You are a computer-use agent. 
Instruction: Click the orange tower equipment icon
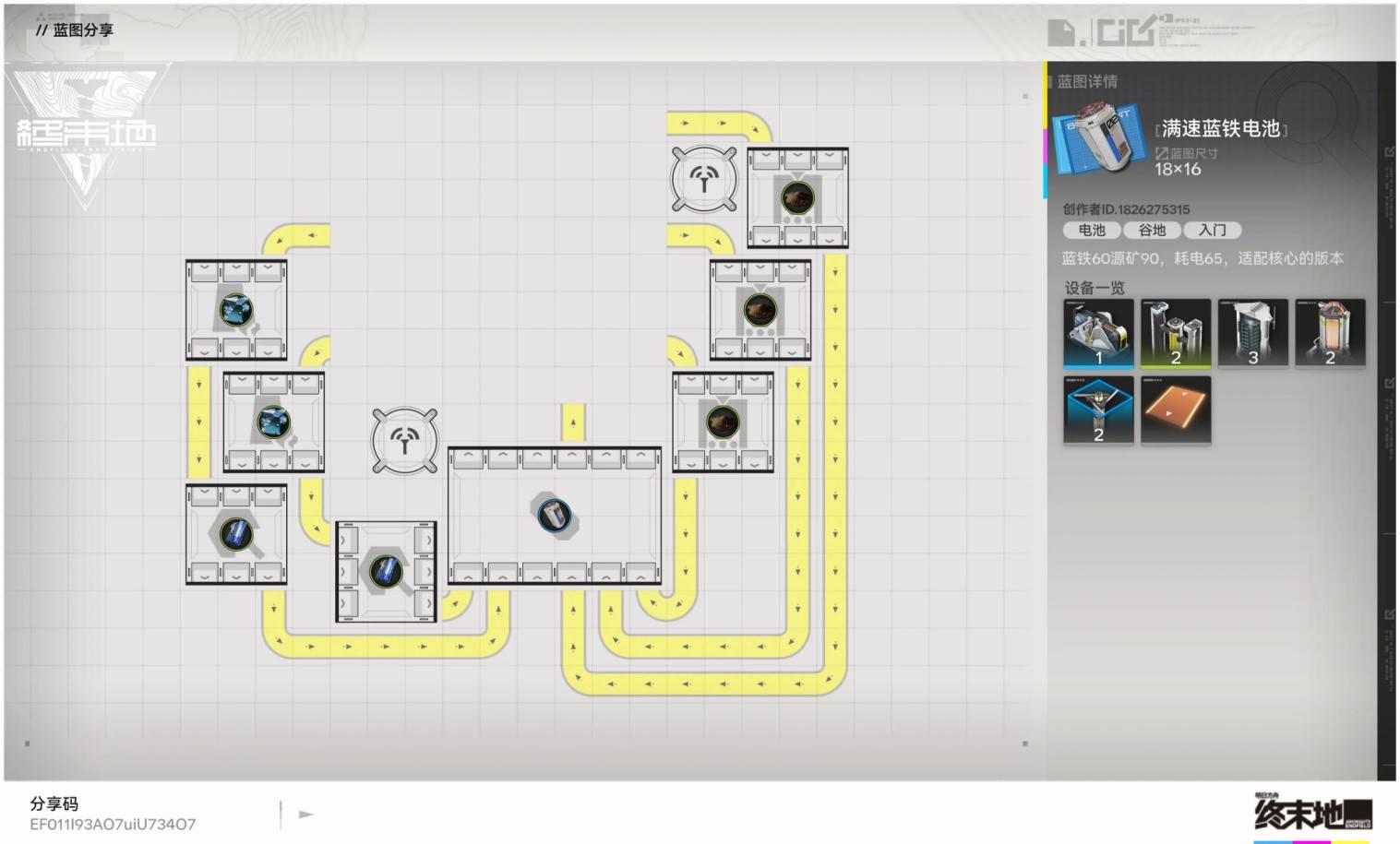pos(1330,333)
